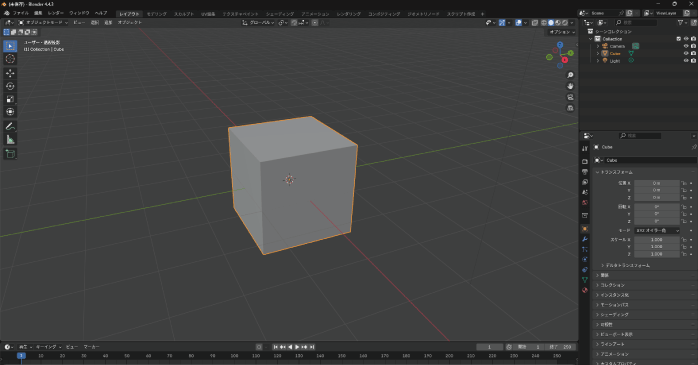Open the Modifiers properties tab (wrench)
Viewport: 698px width, 365px height.
(x=585, y=239)
